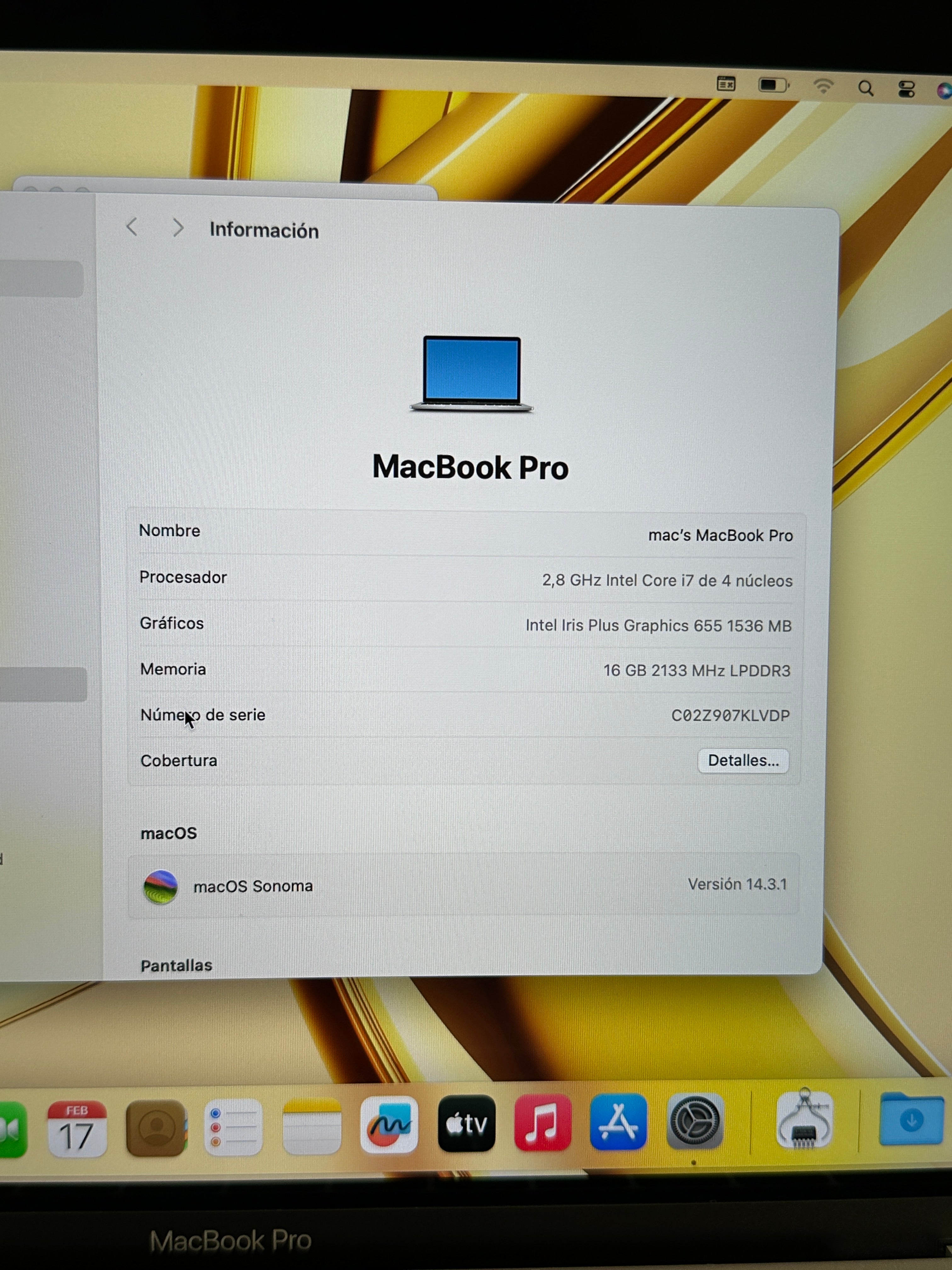Open the Apple TV app
This screenshot has width=952, height=1270.
(467, 1123)
